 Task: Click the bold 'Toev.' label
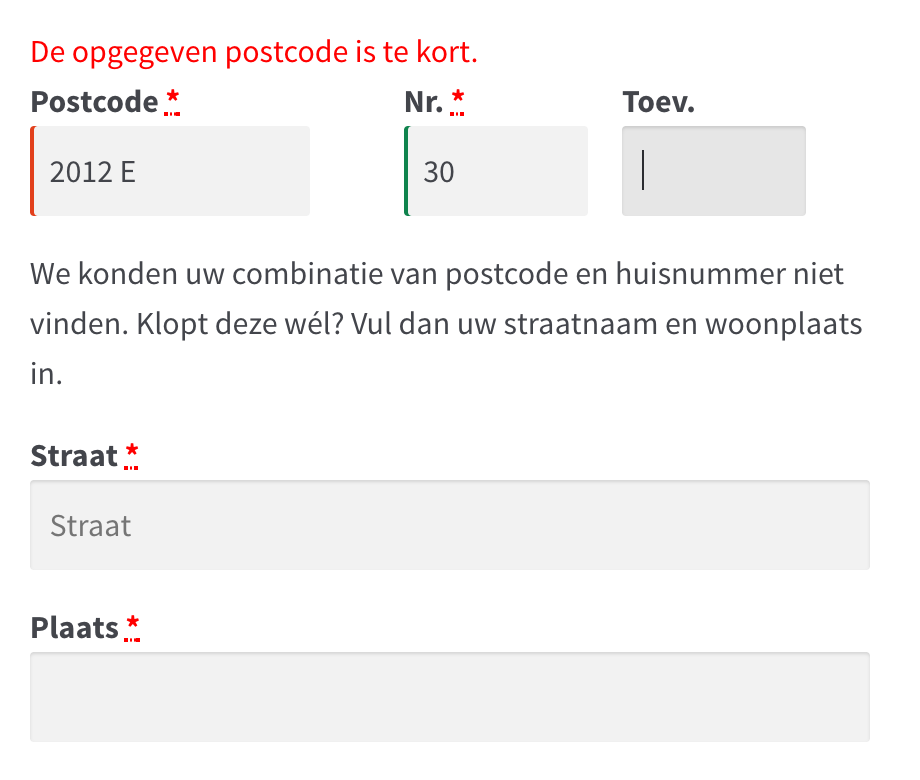tap(658, 102)
